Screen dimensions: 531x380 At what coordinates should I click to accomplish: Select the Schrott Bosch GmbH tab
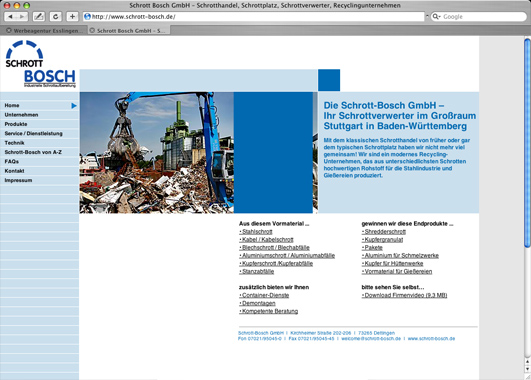(x=129, y=30)
